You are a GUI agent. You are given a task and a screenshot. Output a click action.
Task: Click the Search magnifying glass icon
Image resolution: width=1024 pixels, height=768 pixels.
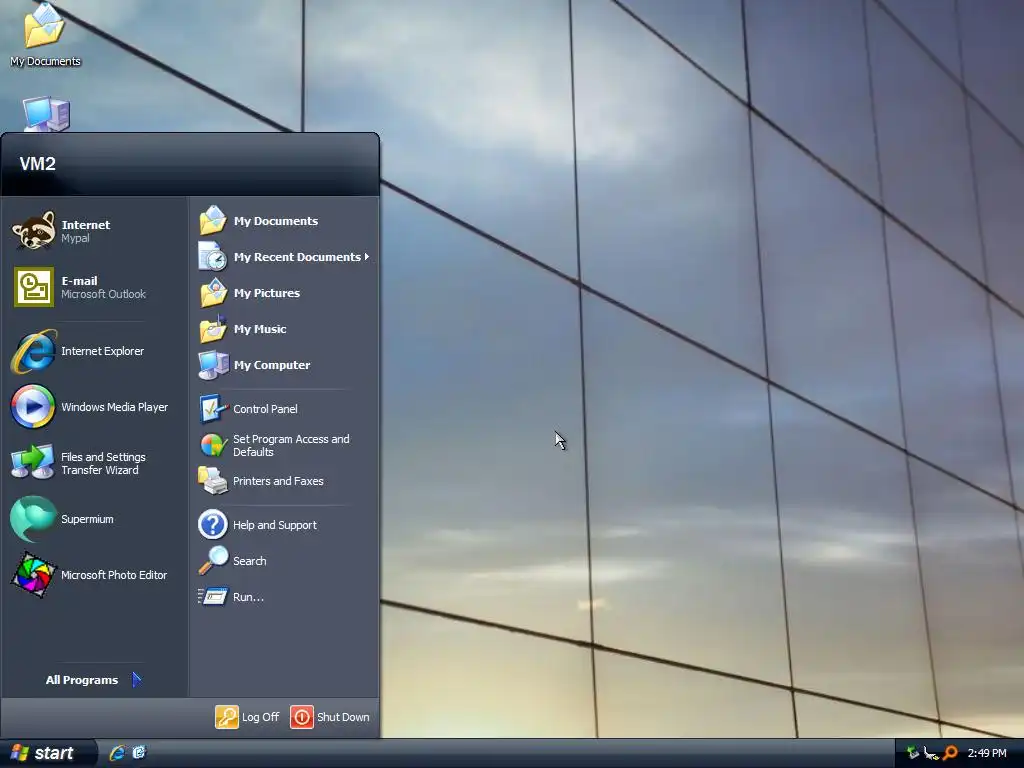coord(214,560)
